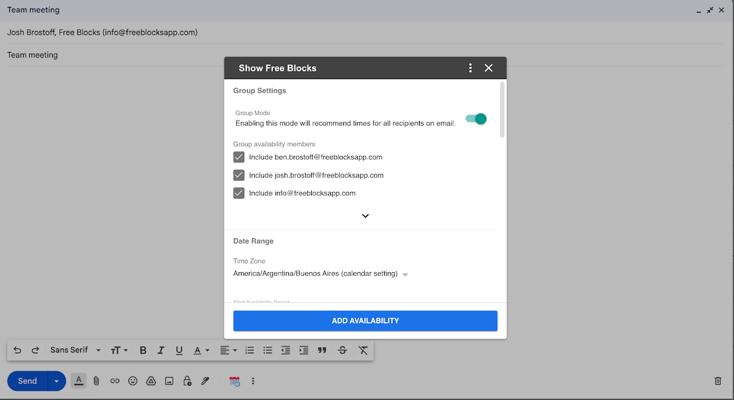Open the emoji picker

click(x=132, y=381)
